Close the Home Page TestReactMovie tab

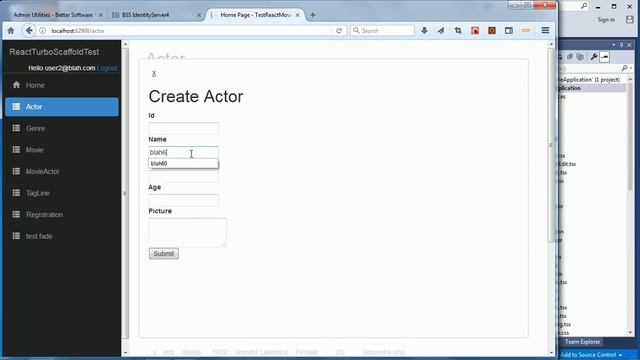298,15
